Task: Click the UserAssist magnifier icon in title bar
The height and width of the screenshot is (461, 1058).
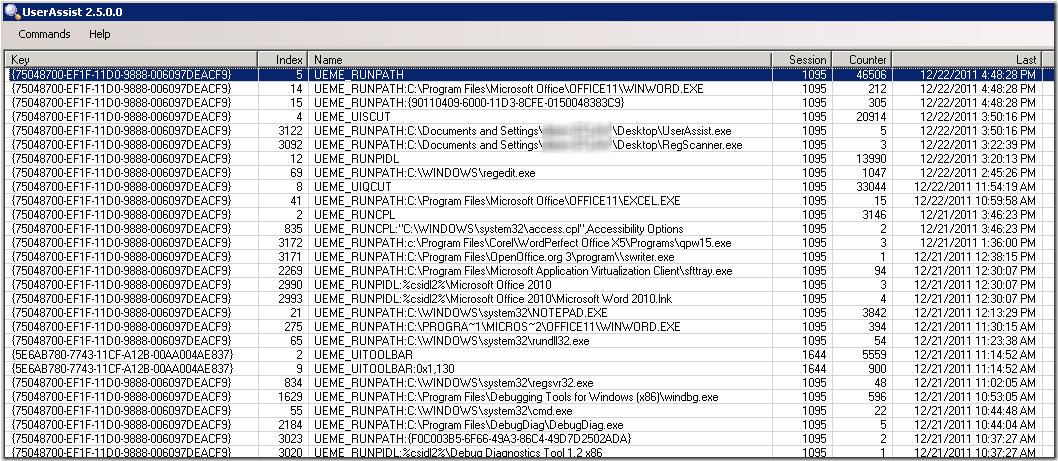Action: [x=11, y=11]
